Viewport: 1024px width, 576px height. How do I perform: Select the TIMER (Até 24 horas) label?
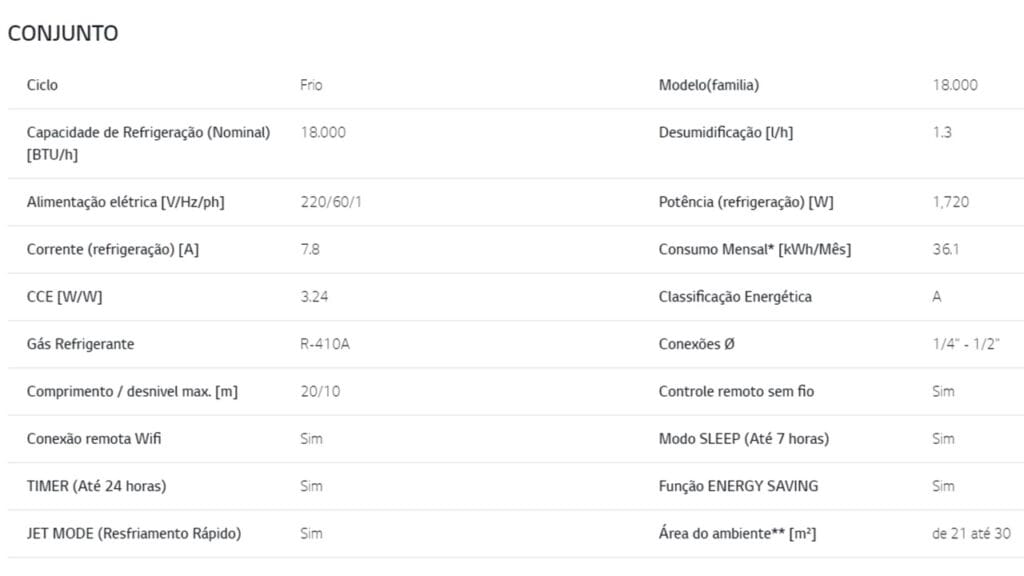96,486
